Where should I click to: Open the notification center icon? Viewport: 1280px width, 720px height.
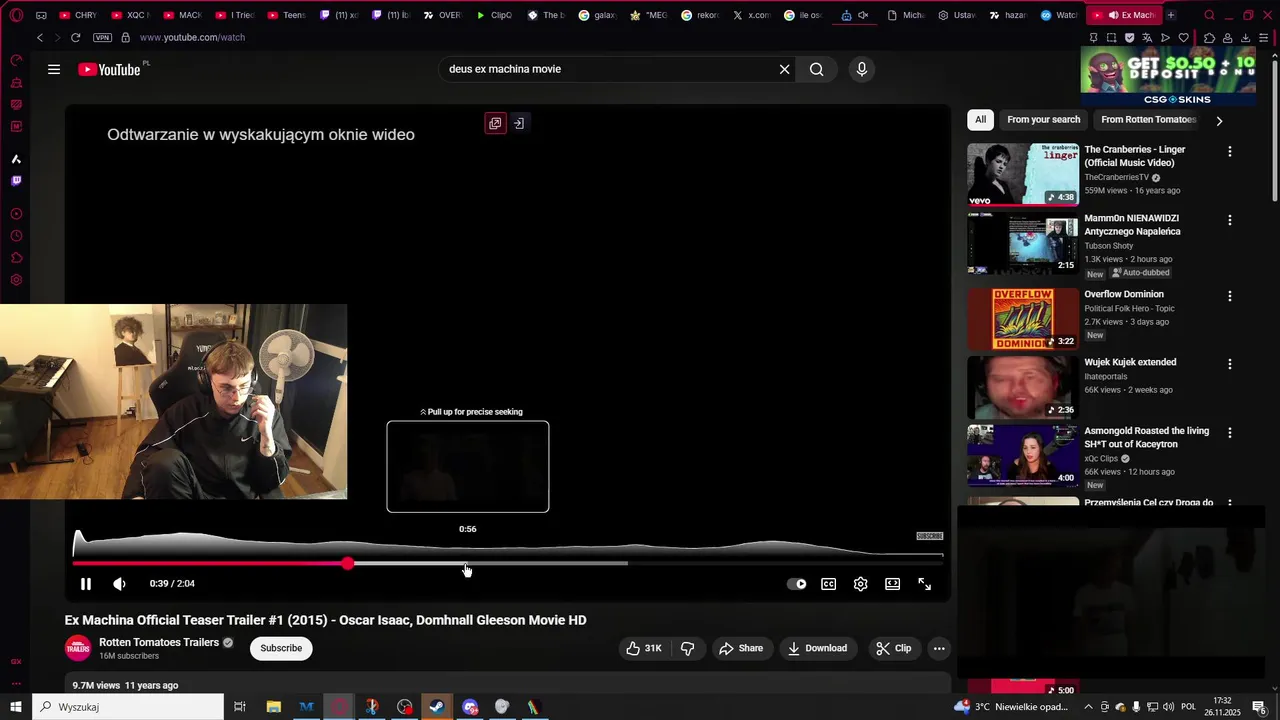1259,707
